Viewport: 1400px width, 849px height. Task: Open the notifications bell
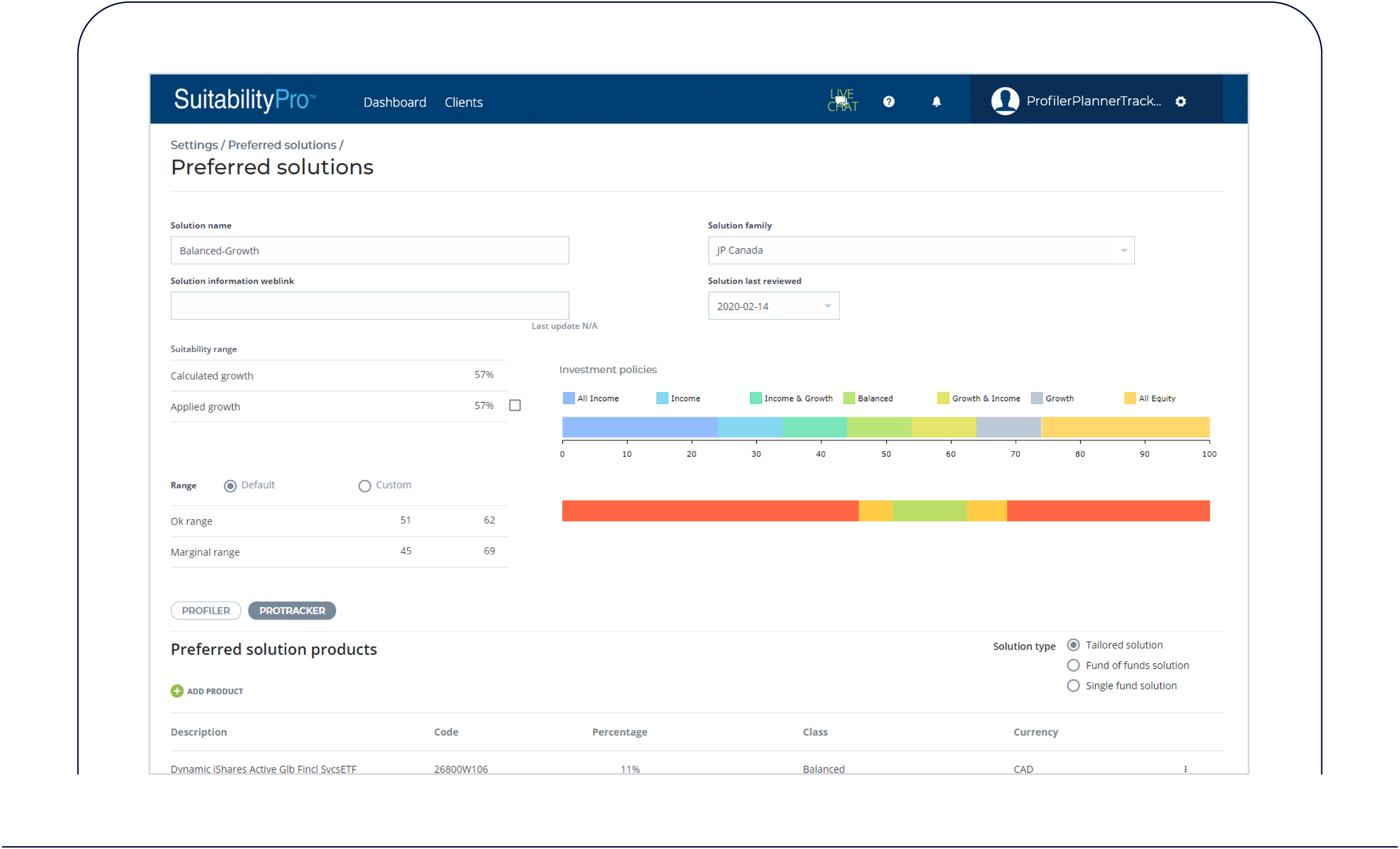pyautogui.click(x=936, y=102)
